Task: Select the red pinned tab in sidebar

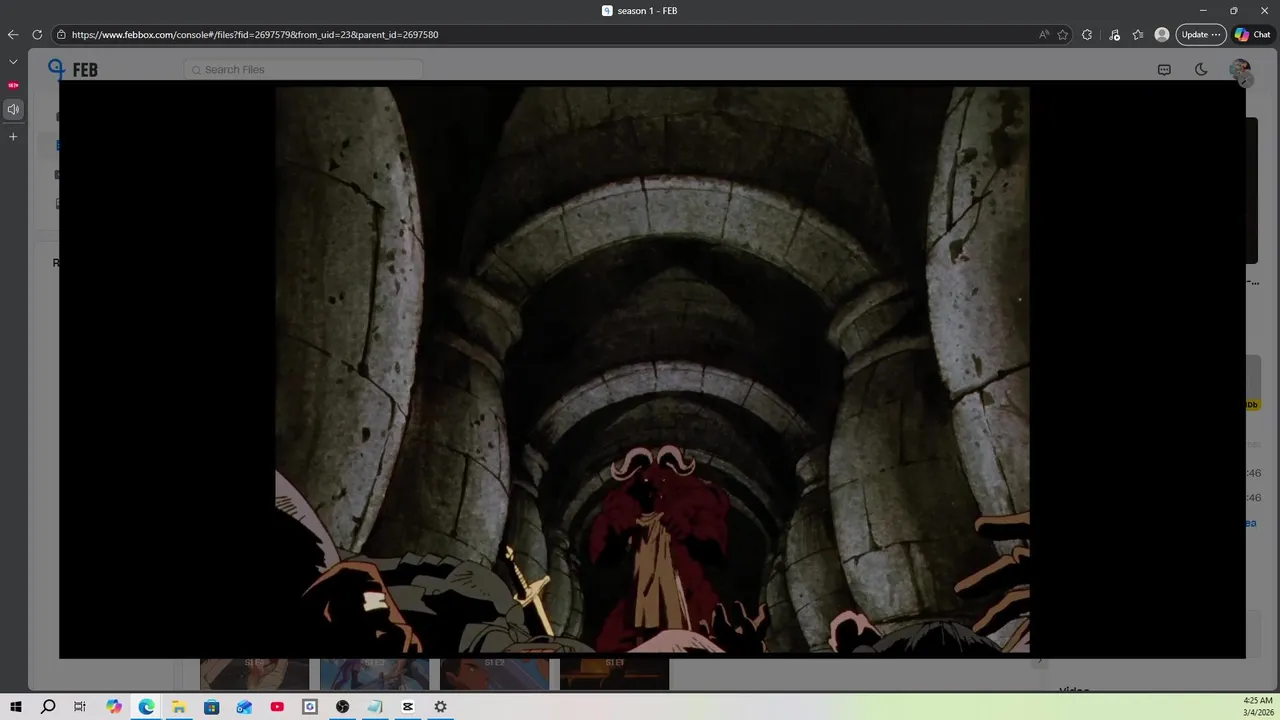Action: [x=13, y=85]
